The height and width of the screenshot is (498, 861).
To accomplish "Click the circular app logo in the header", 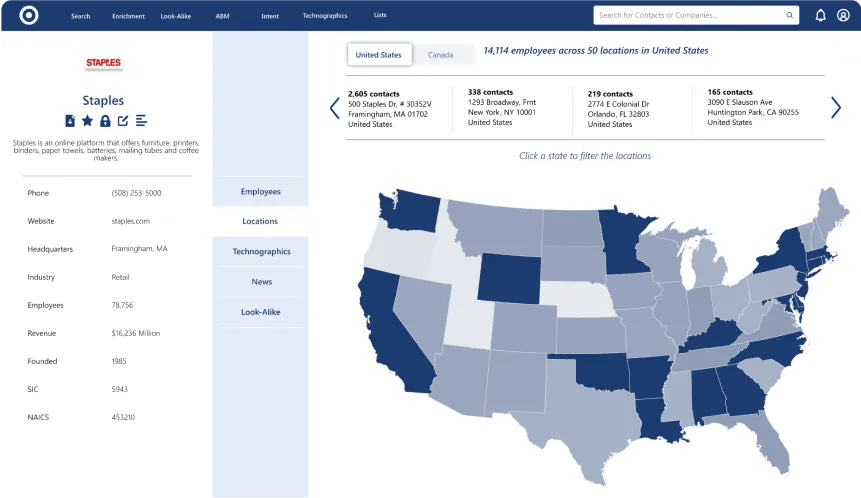I will (29, 15).
